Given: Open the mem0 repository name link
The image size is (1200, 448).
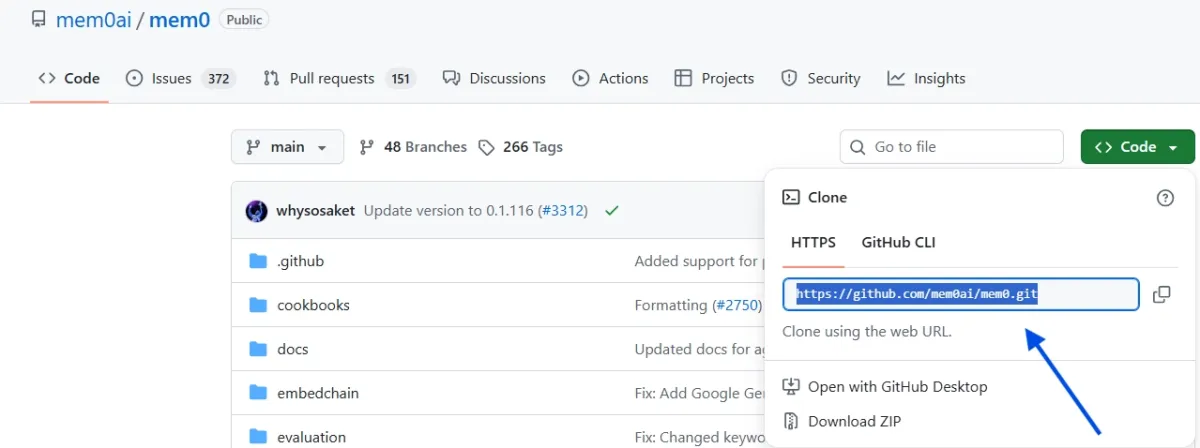Looking at the screenshot, I should (180, 19).
